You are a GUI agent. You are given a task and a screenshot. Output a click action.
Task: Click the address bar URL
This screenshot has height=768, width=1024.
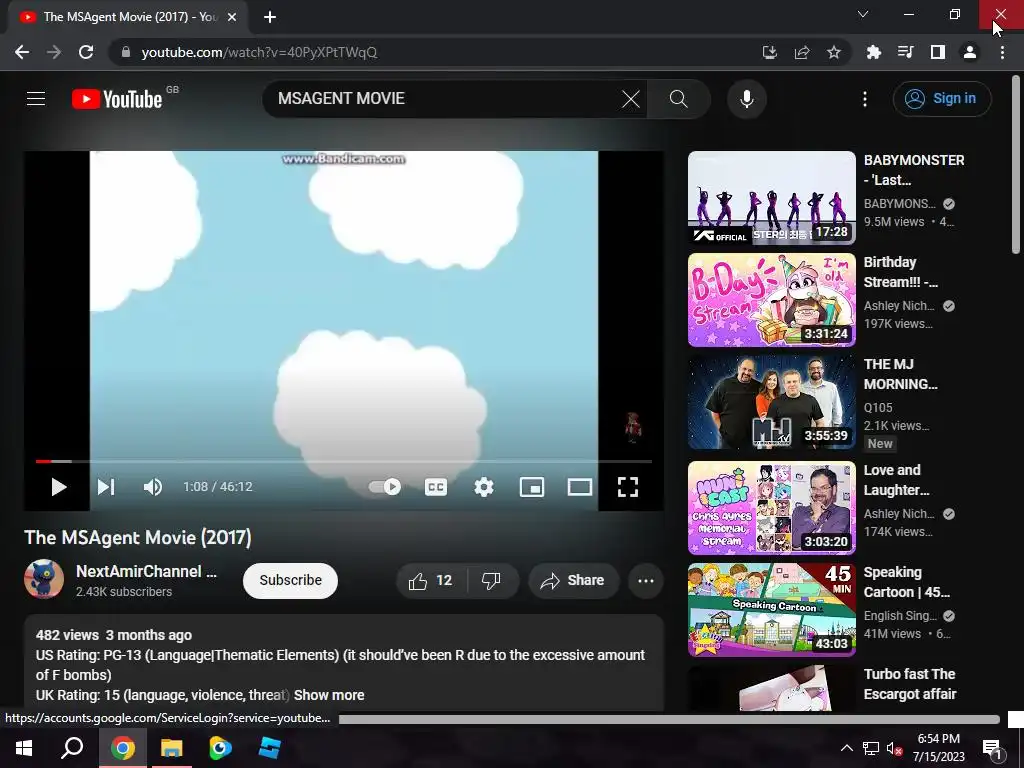coord(259,52)
